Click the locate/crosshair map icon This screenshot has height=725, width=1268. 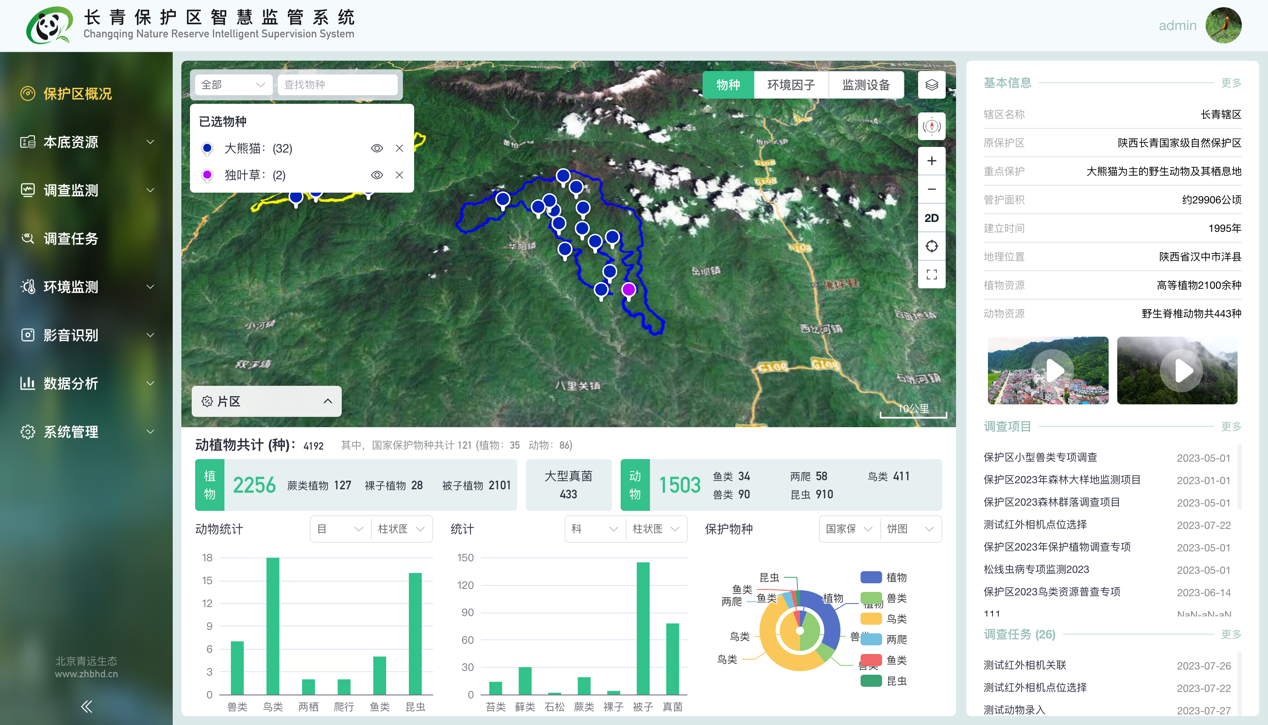pos(932,246)
